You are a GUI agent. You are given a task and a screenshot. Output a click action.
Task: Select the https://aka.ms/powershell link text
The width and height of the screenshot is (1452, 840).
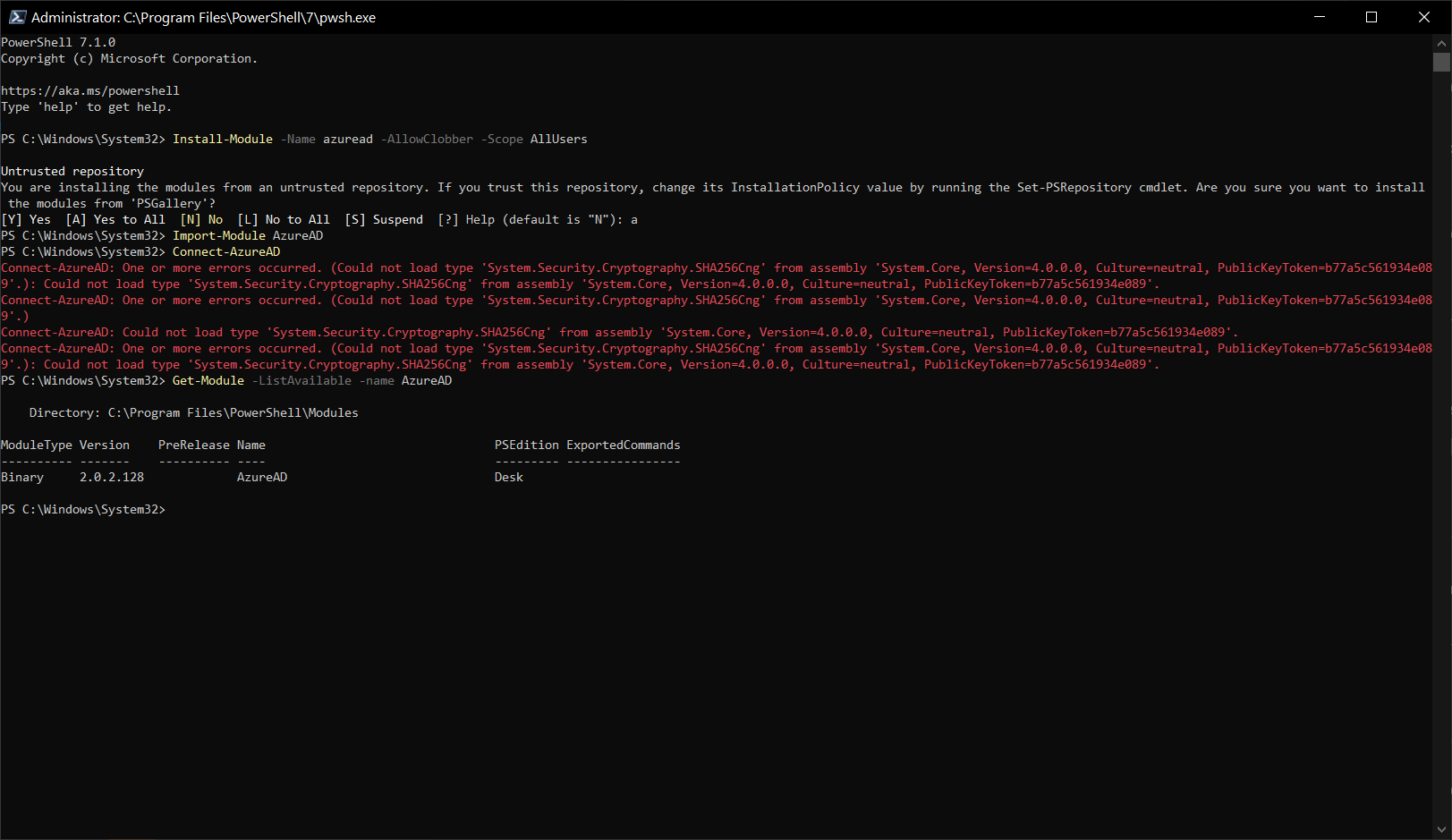(x=89, y=89)
